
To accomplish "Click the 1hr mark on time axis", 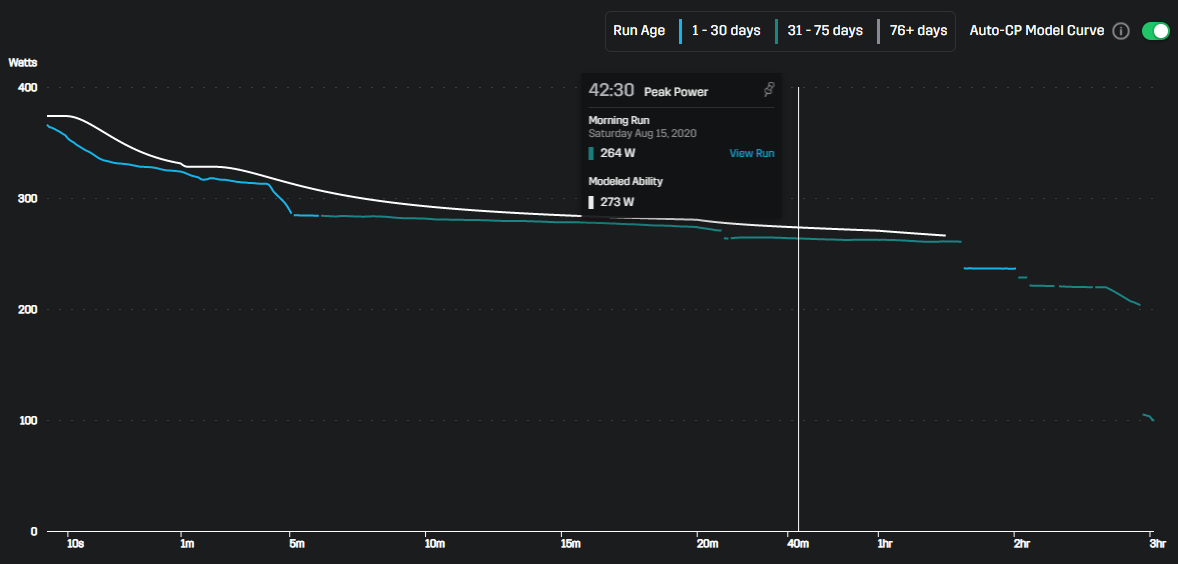I will click(x=883, y=544).
